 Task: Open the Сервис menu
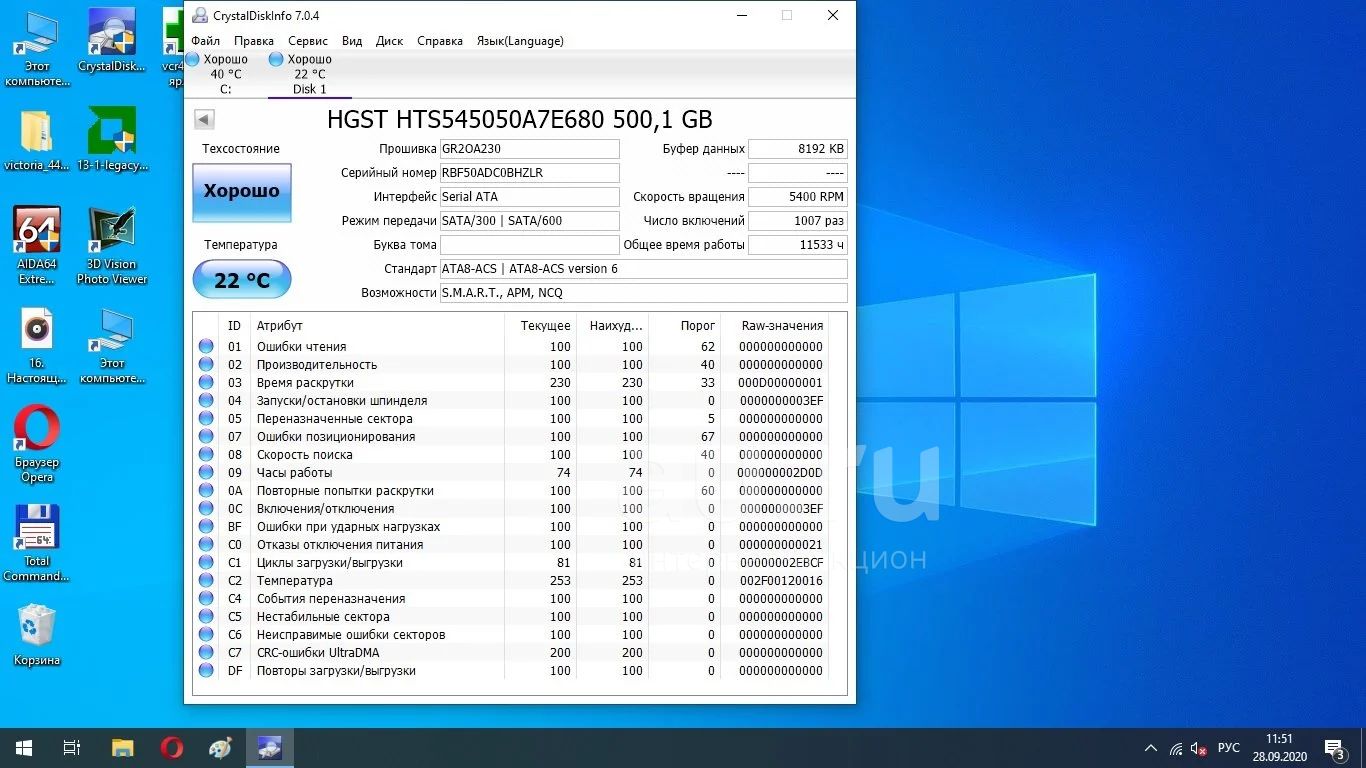(x=308, y=41)
